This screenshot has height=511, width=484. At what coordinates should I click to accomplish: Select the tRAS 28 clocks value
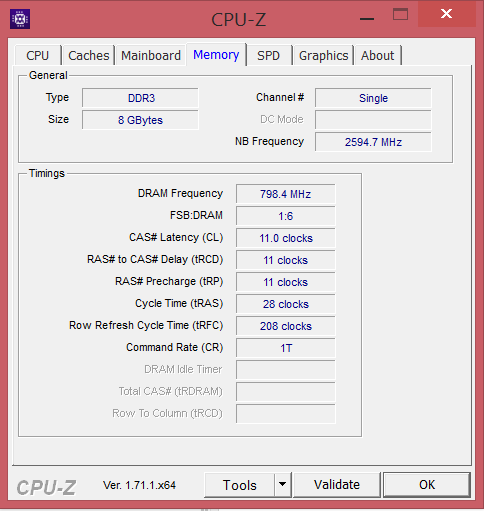click(286, 304)
